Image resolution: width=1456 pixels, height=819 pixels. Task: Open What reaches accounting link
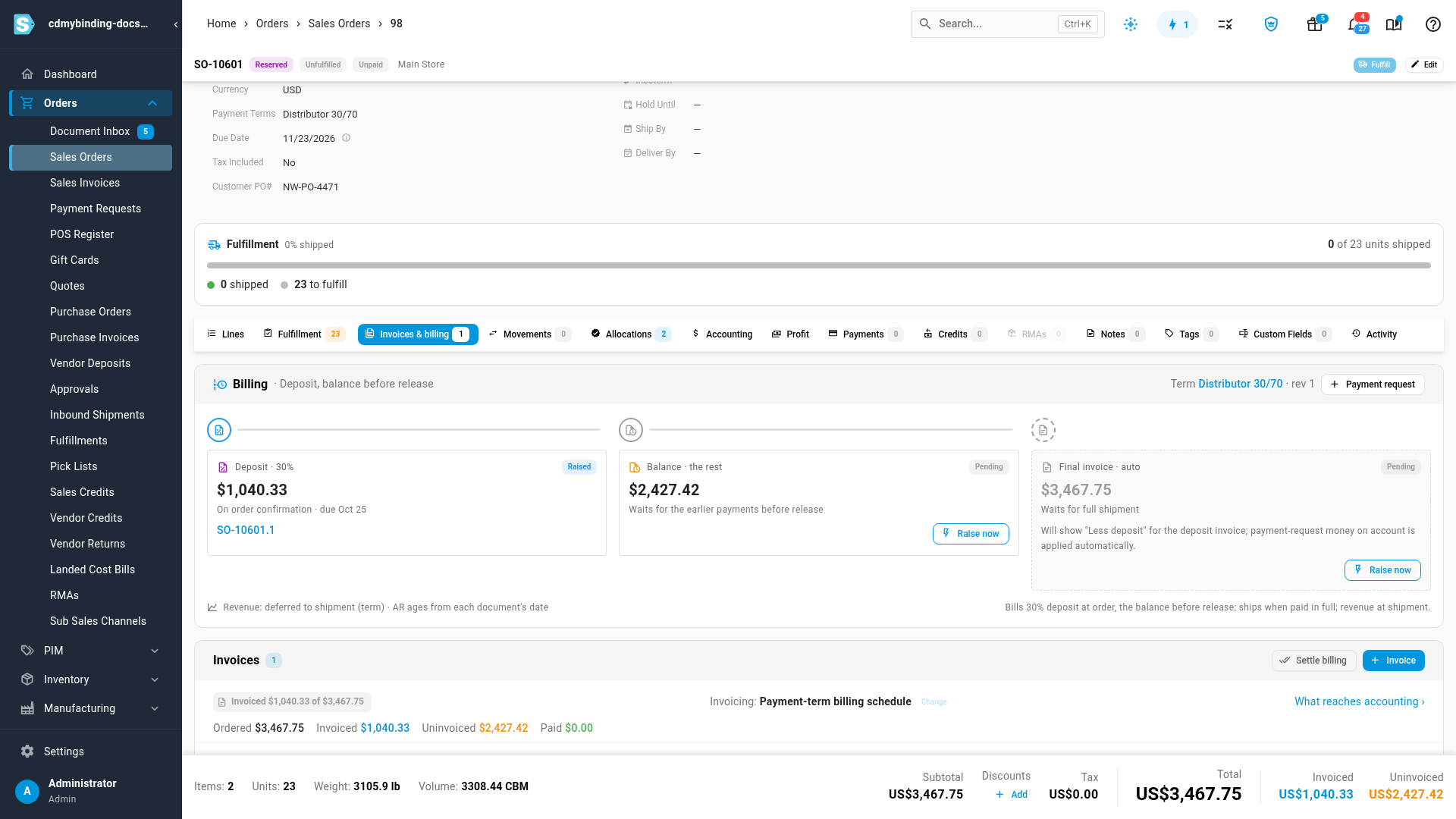[x=1359, y=701]
